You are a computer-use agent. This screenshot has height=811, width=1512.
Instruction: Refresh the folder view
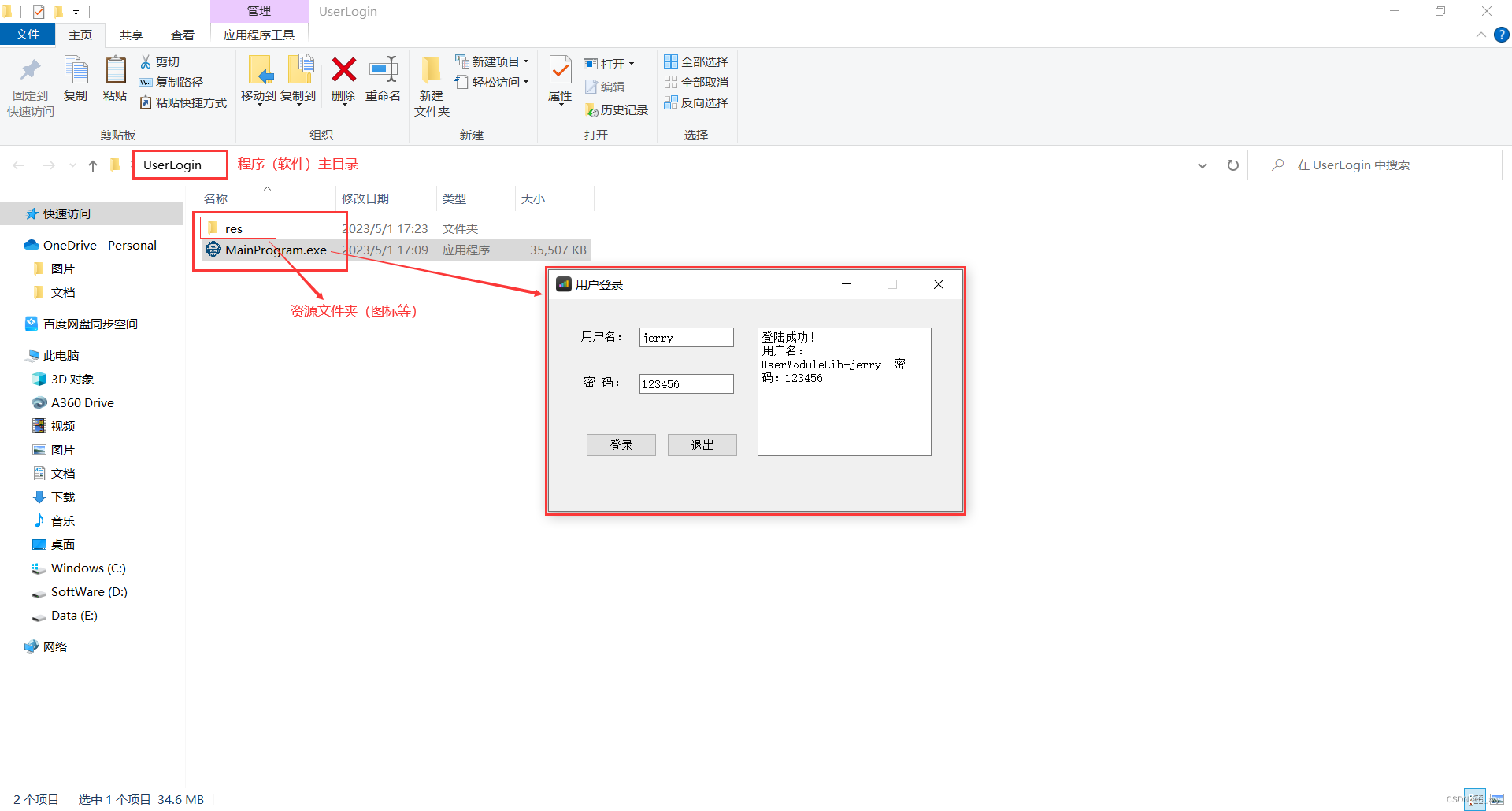pos(1233,165)
